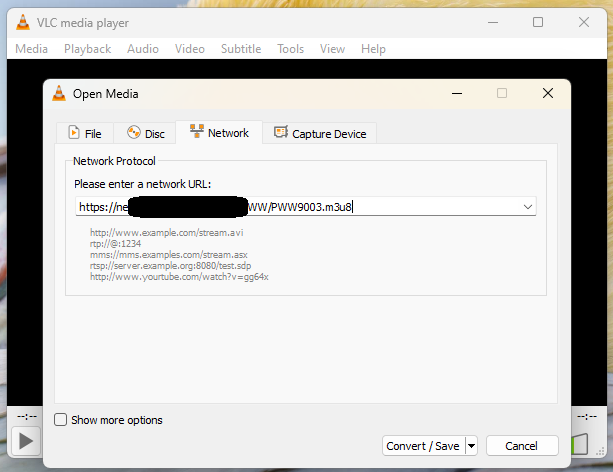The width and height of the screenshot is (613, 472).
Task: Click the Play button in VLC player
Action: tap(26, 441)
